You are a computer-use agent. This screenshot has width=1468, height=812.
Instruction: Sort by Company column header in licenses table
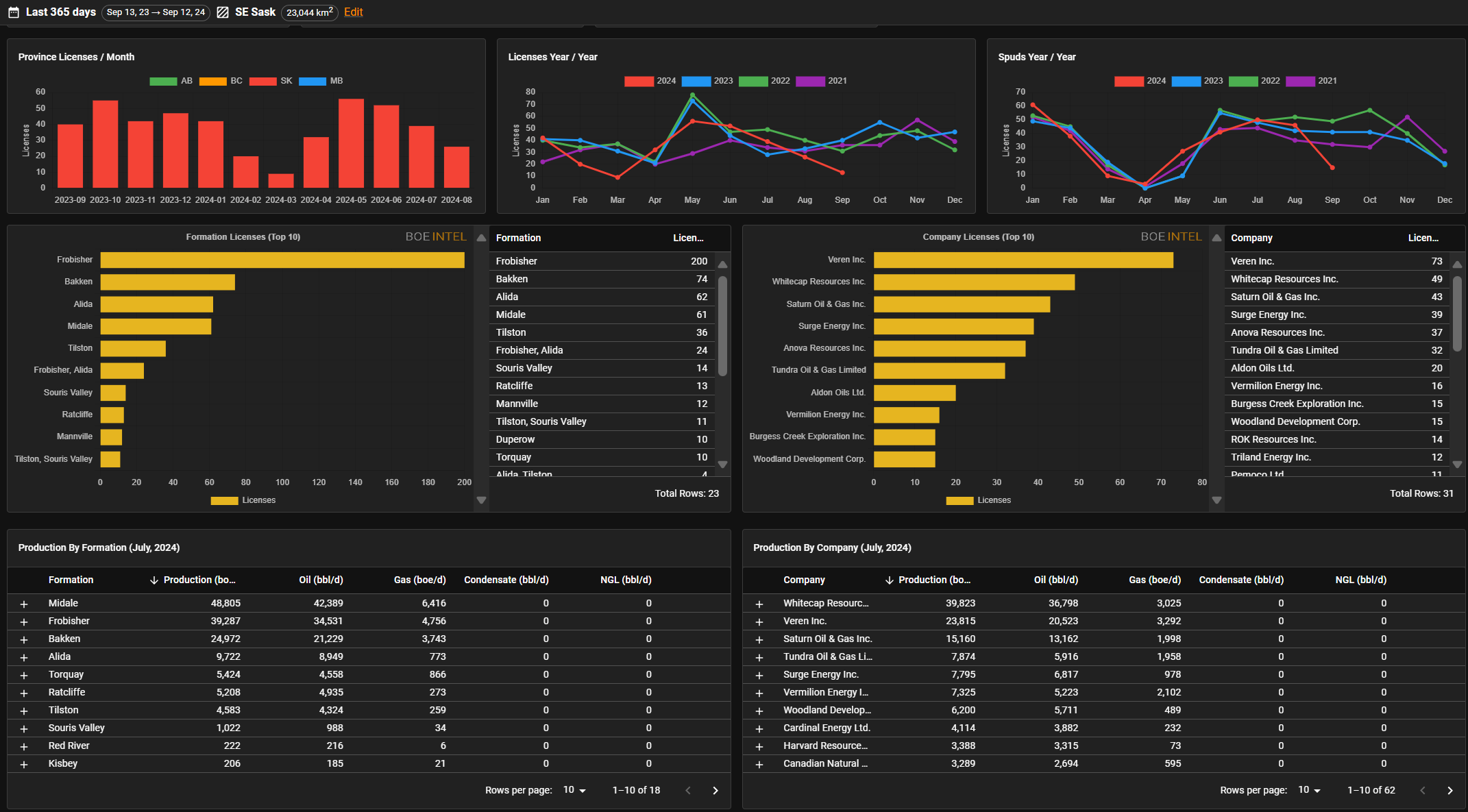point(1251,238)
